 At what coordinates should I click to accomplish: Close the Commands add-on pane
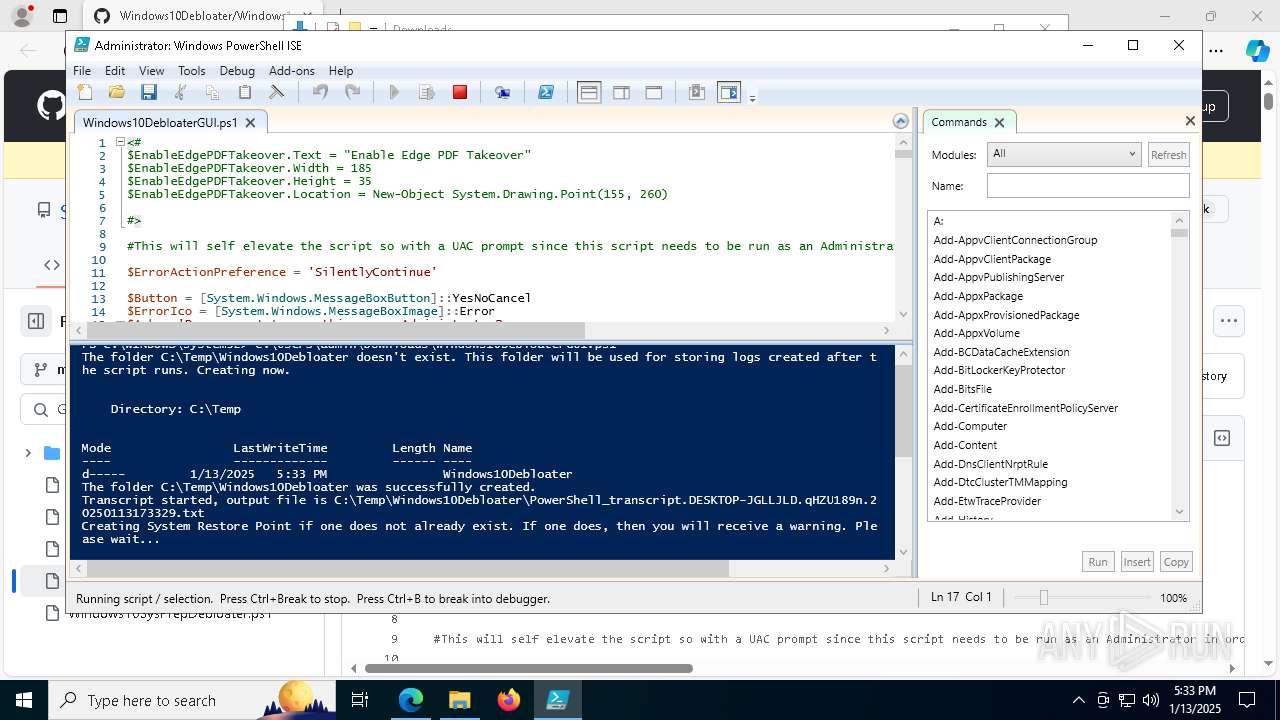[1190, 120]
